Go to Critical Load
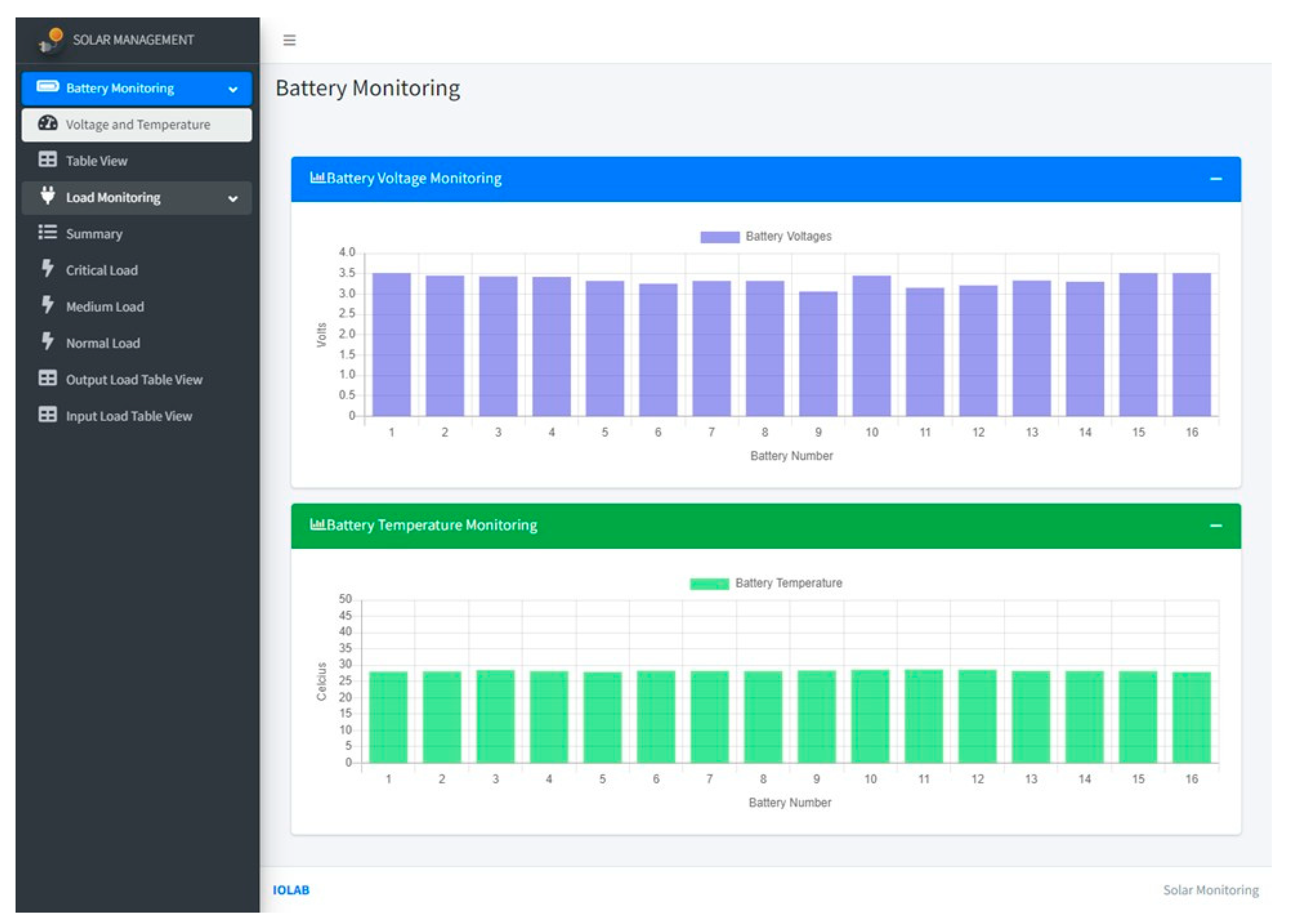Viewport: 1290px width, 924px height. [x=136, y=270]
